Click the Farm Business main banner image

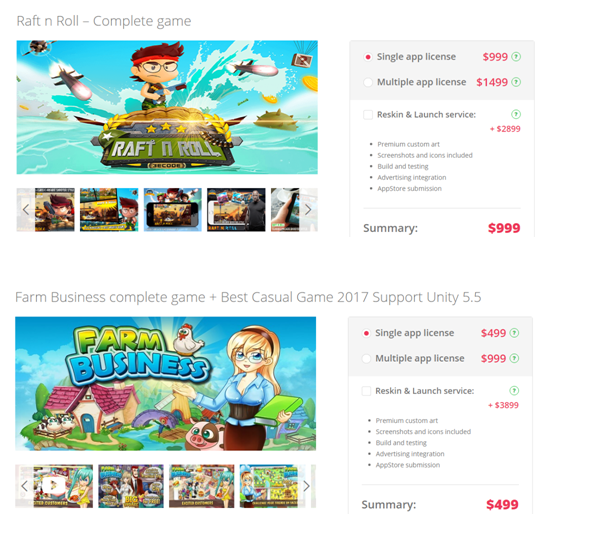coord(166,383)
